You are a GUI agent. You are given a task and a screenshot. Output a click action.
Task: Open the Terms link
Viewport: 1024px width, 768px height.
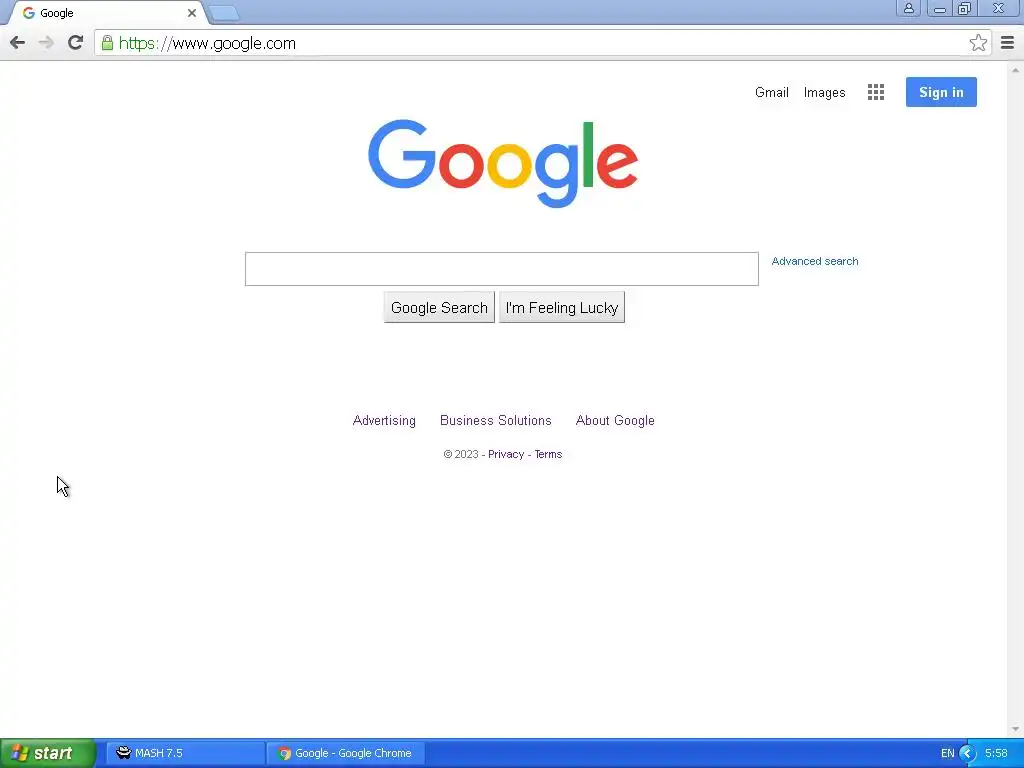[x=548, y=455]
